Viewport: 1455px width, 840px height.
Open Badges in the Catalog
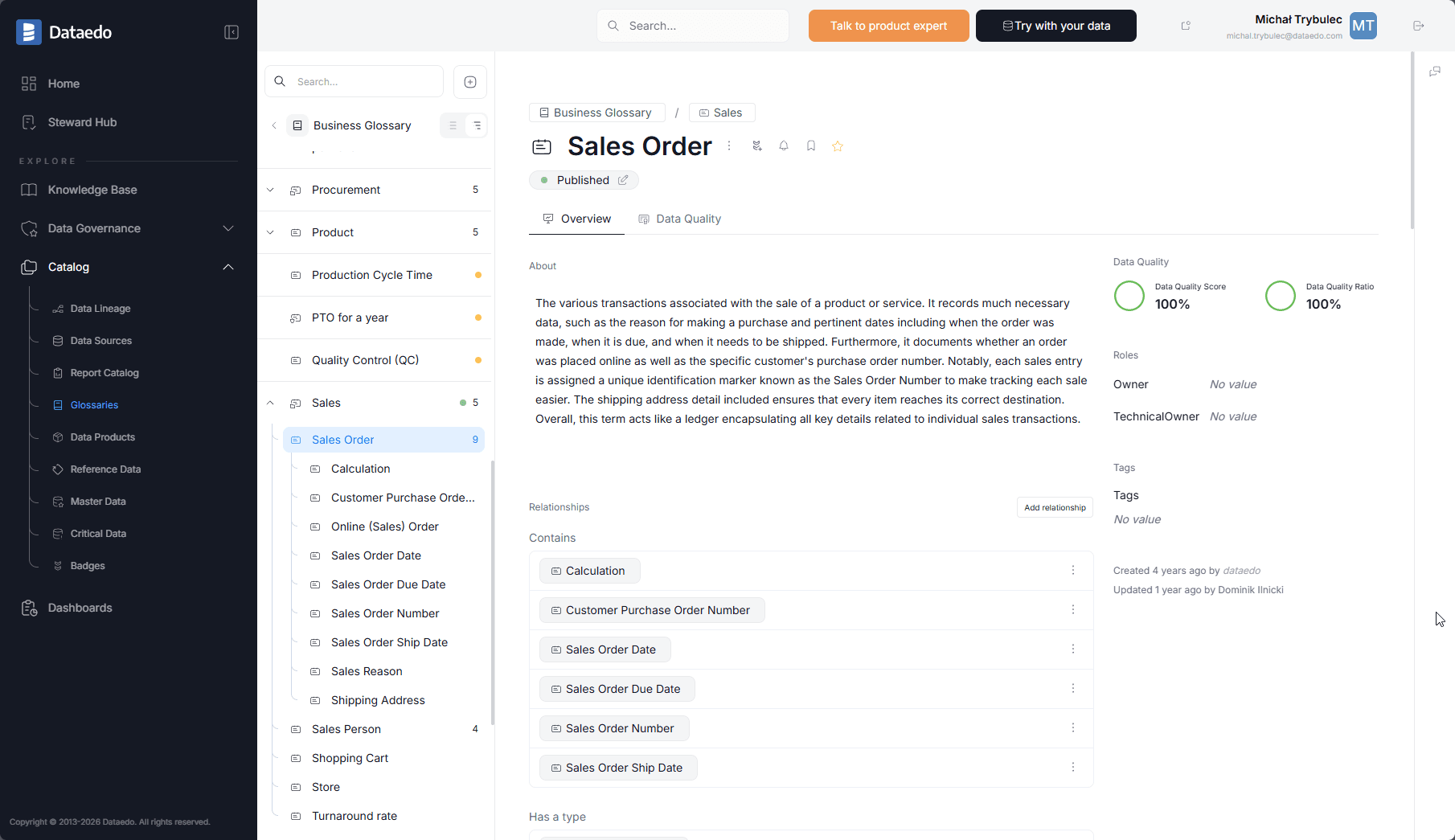[88, 566]
